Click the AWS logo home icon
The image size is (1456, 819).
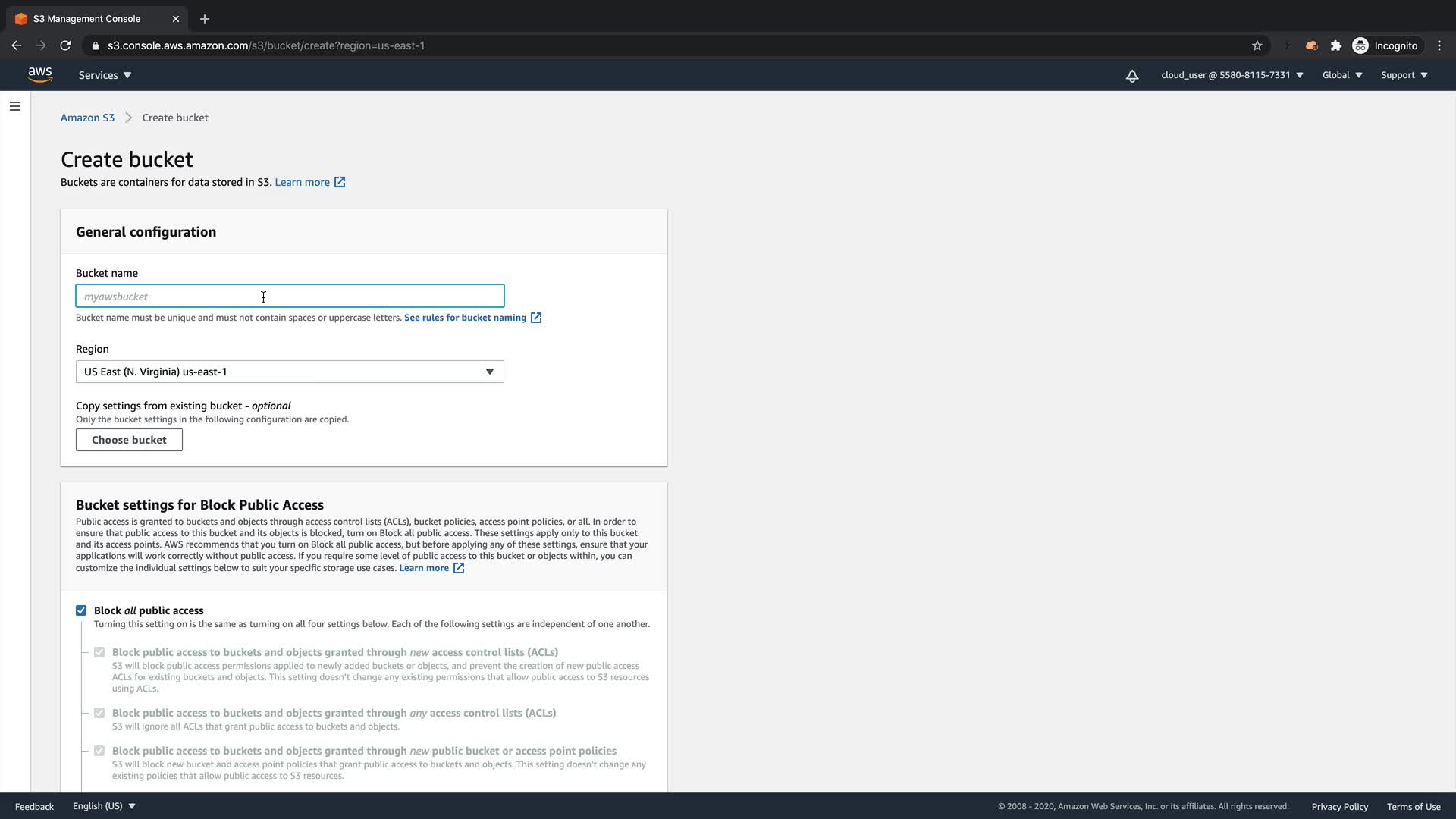tap(39, 74)
